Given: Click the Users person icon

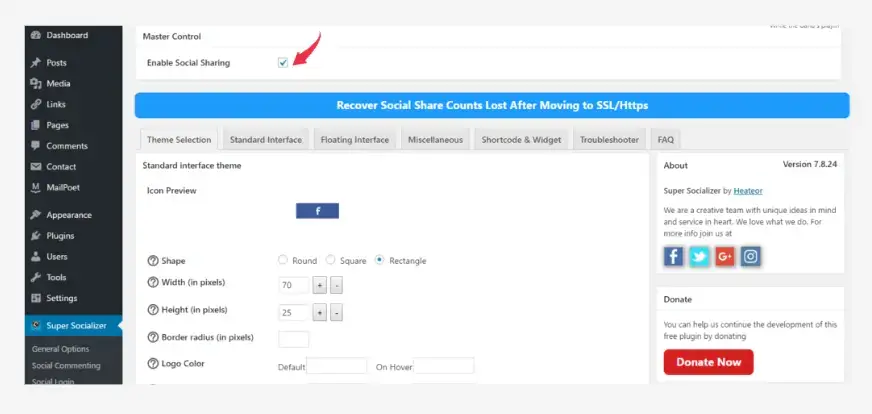Looking at the screenshot, I should [x=36, y=257].
